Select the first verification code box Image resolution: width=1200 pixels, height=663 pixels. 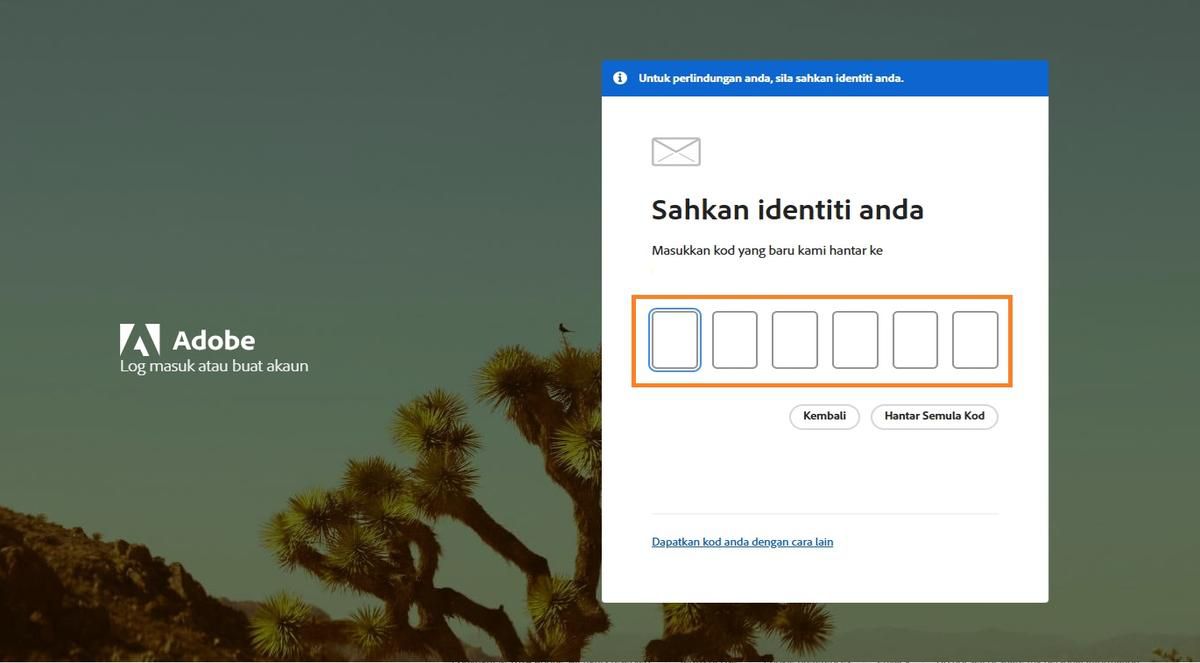click(x=674, y=339)
